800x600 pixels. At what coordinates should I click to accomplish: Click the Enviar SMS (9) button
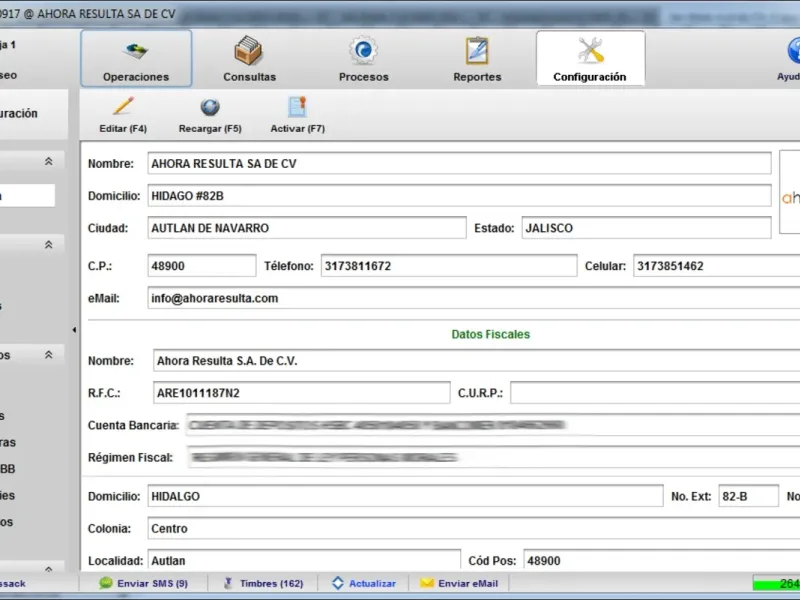tap(144, 583)
